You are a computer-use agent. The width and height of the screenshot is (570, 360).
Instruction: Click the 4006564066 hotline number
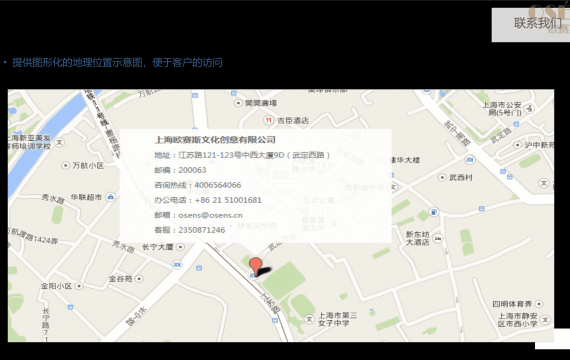pos(217,185)
